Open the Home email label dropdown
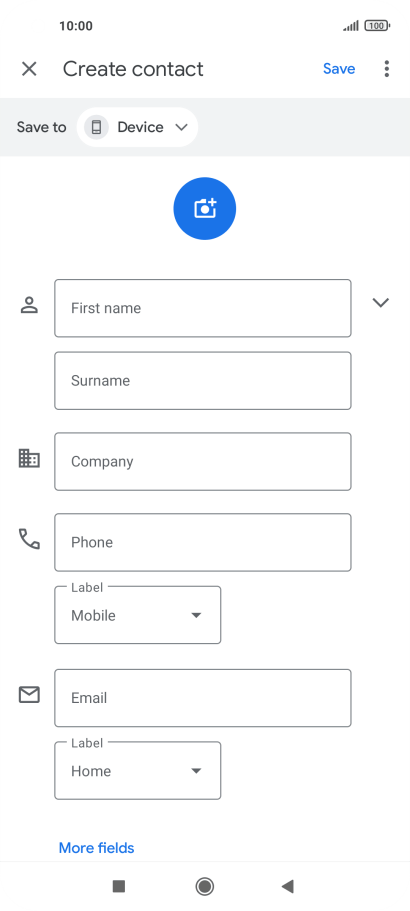Image resolution: width=410 pixels, height=911 pixels. (138, 770)
